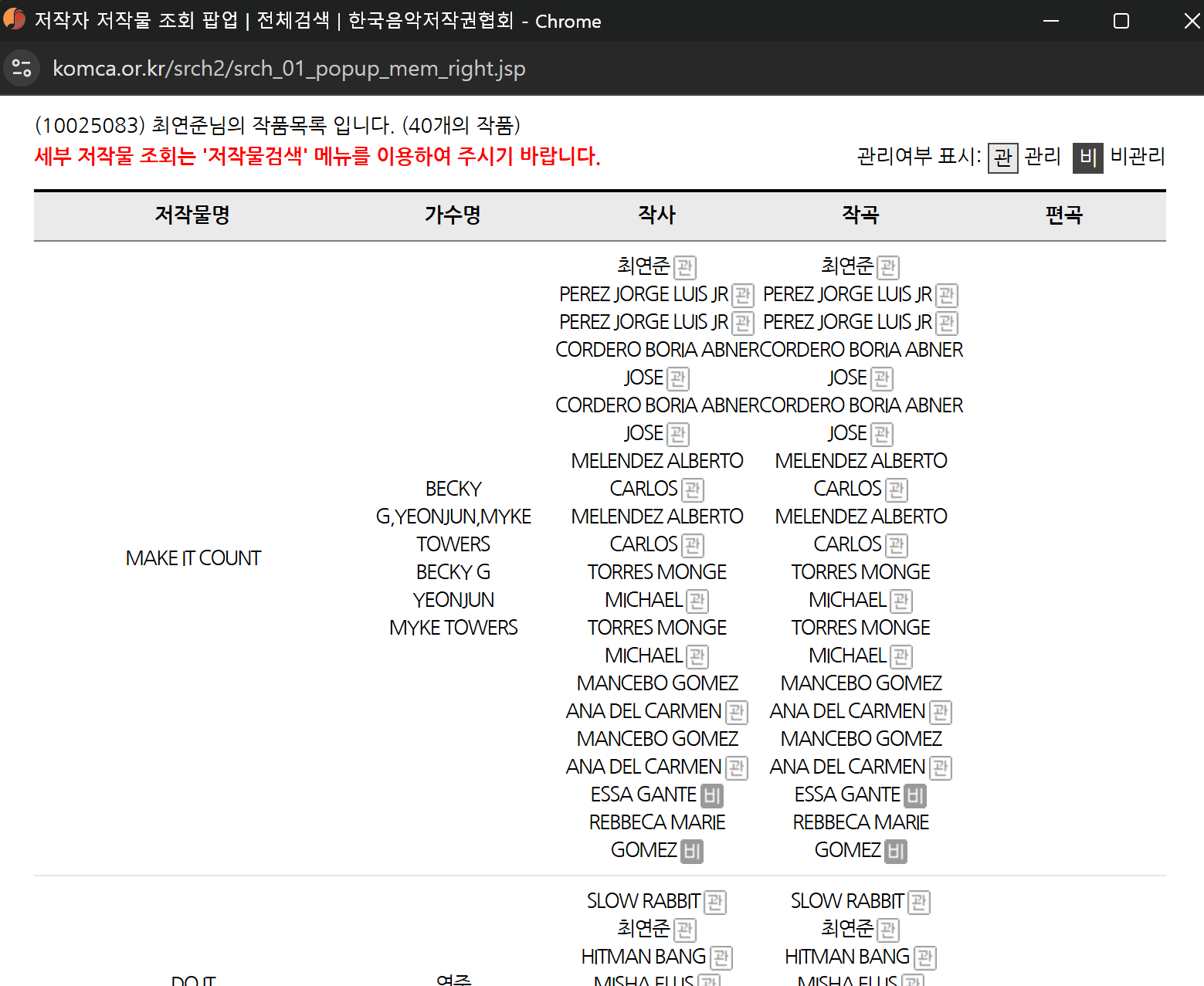Click 비 badge next to ESSA GANTE in 작사 column
Screen dimensions: 1204x986
coord(711,795)
